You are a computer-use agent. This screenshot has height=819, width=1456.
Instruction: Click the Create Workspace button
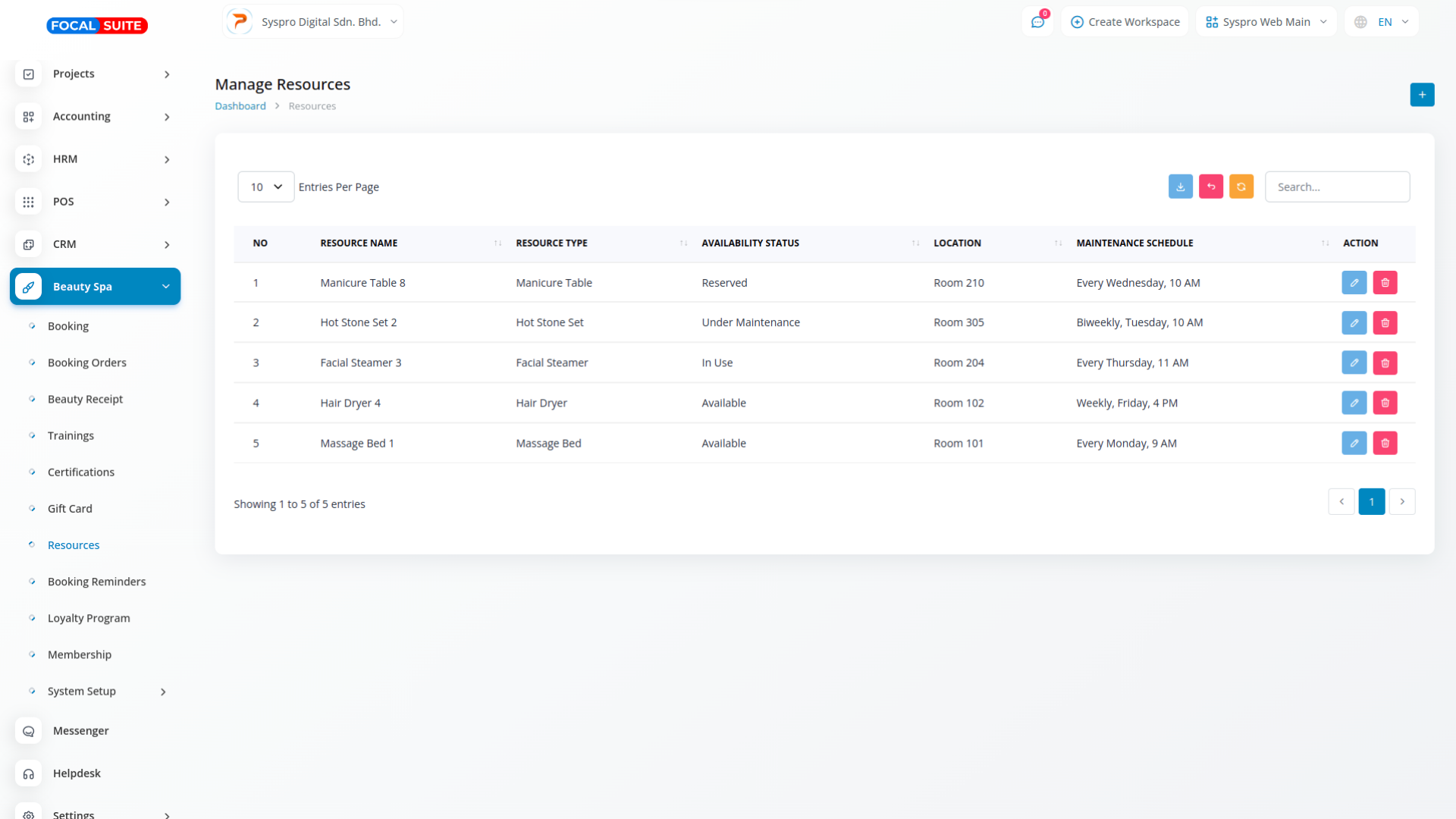[x=1125, y=22]
